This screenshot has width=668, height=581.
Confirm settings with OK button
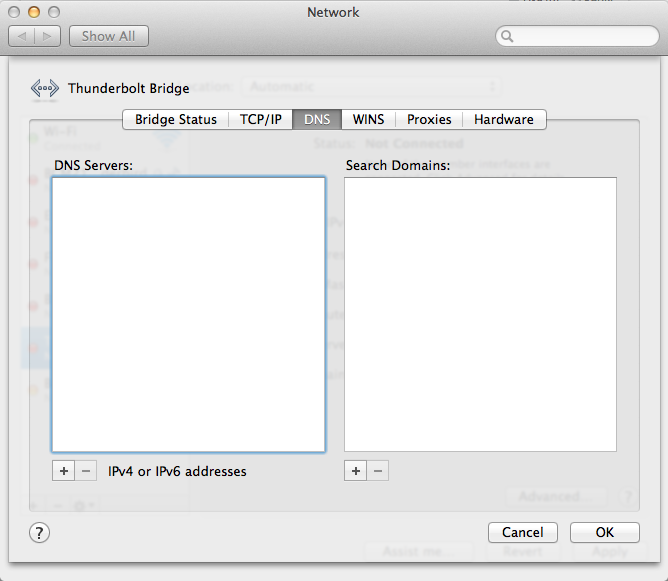point(605,532)
